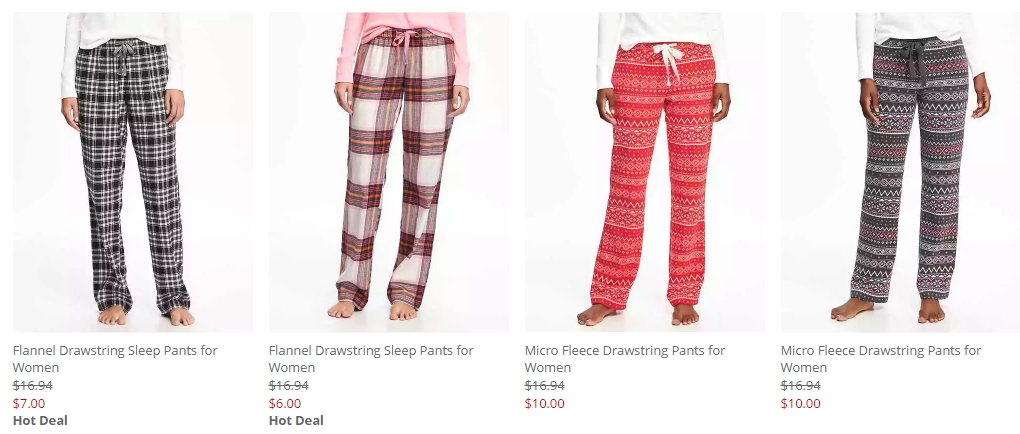This screenshot has height=434, width=1020.
Task: Select the $7.00 sale price
Action: point(29,403)
